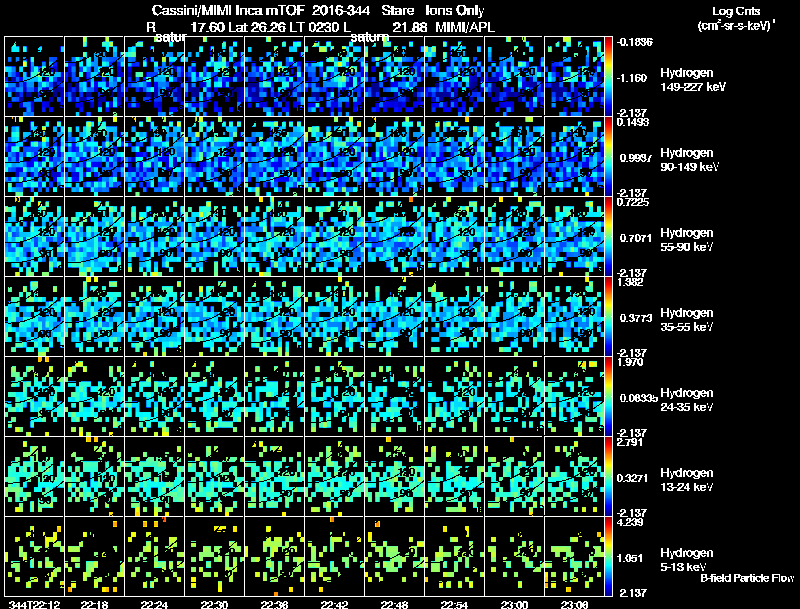Click the 'Stare' mode label in the title
The width and height of the screenshot is (800, 609).
coord(397,11)
